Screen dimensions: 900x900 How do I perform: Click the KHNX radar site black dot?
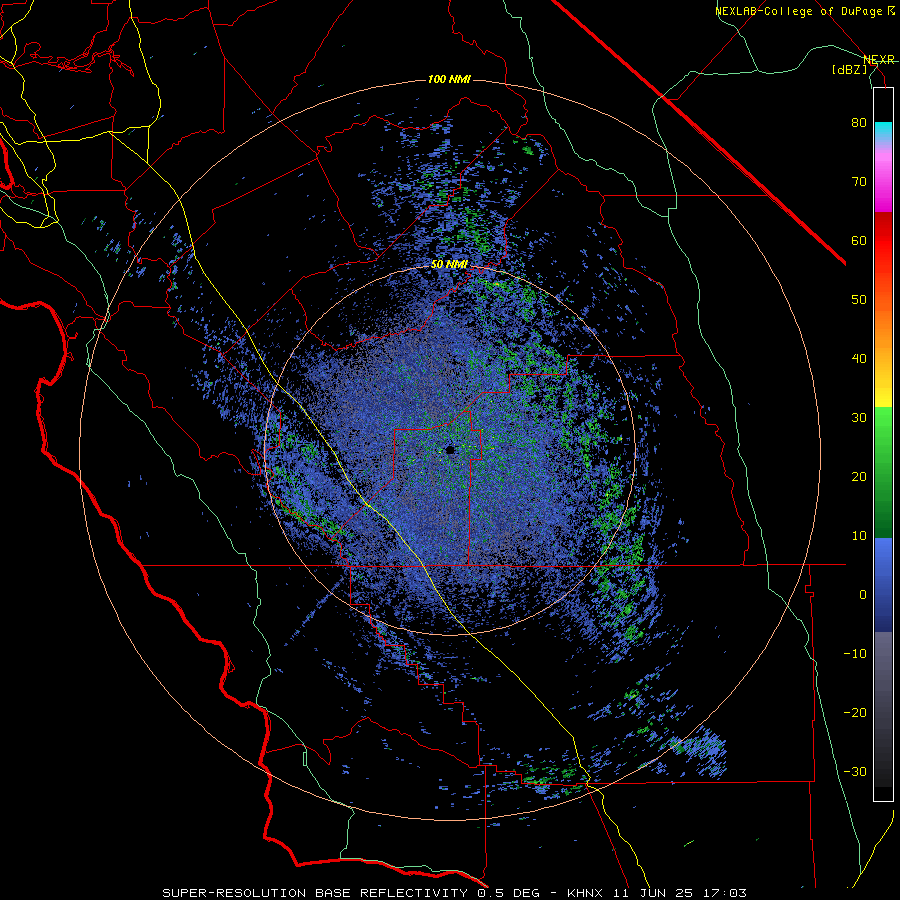[450, 450]
